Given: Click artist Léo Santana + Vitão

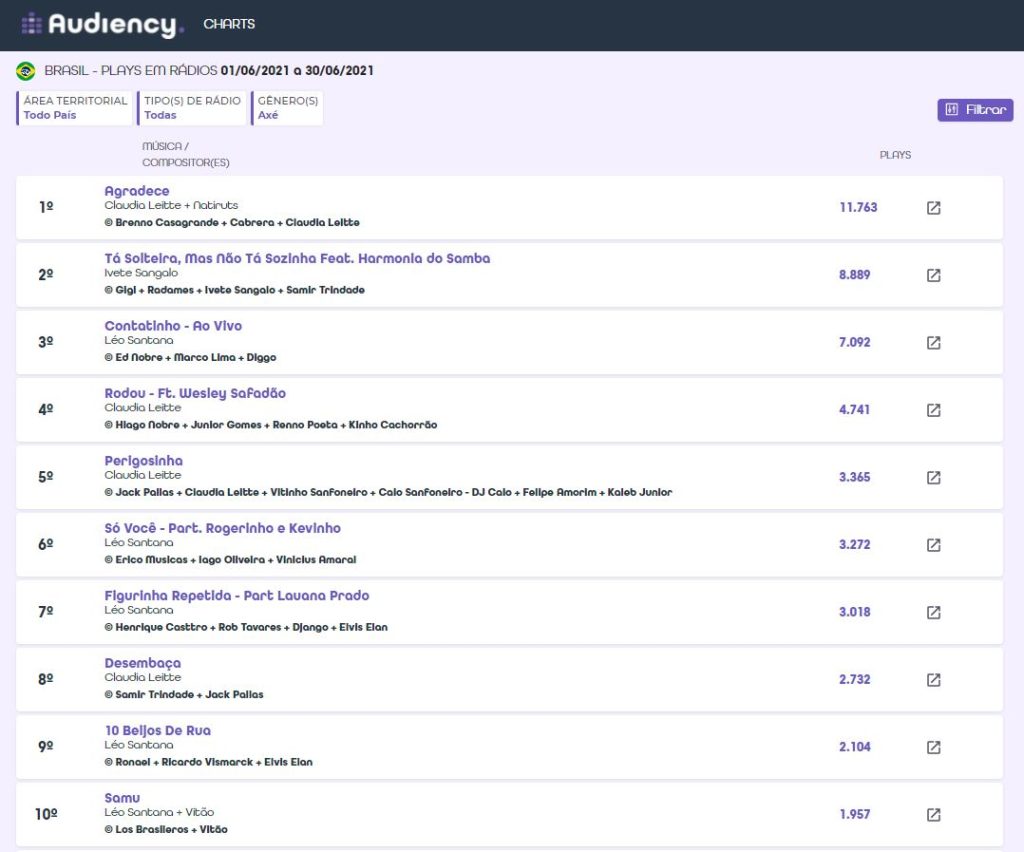Looking at the screenshot, I should pyautogui.click(x=159, y=812).
